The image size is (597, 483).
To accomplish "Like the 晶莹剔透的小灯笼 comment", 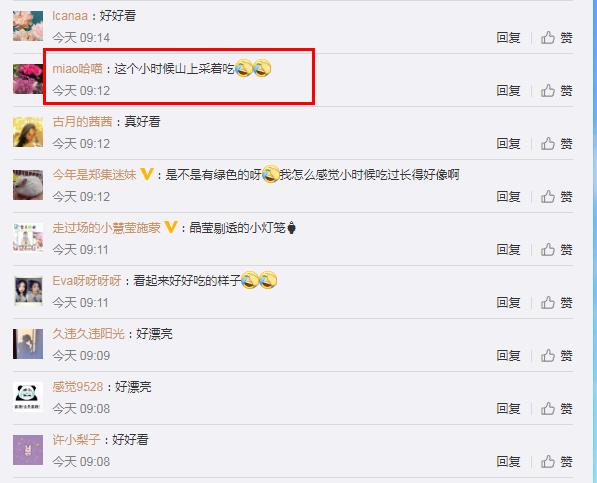I will 557,250.
